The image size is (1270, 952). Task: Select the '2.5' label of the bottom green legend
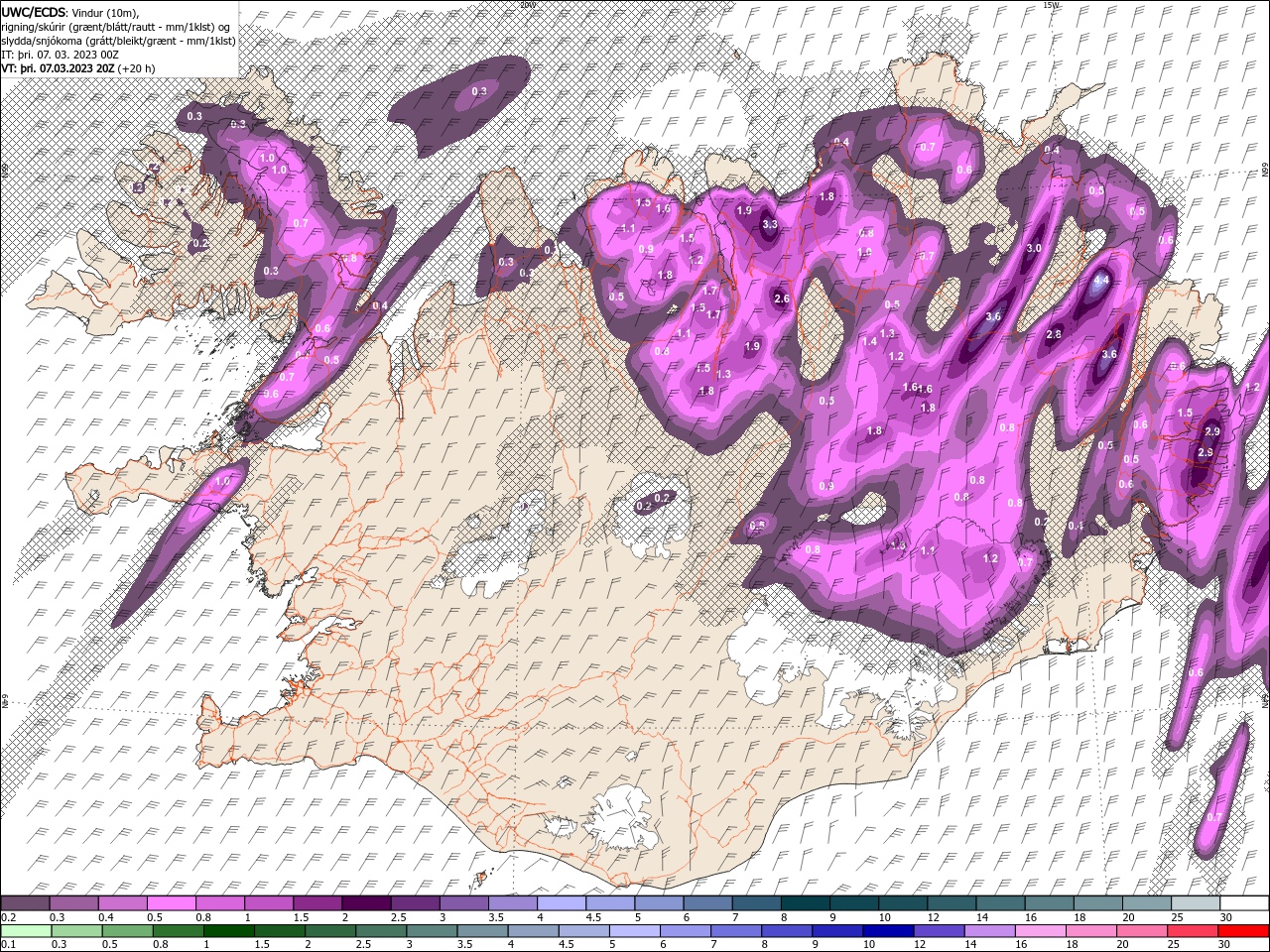point(363,945)
